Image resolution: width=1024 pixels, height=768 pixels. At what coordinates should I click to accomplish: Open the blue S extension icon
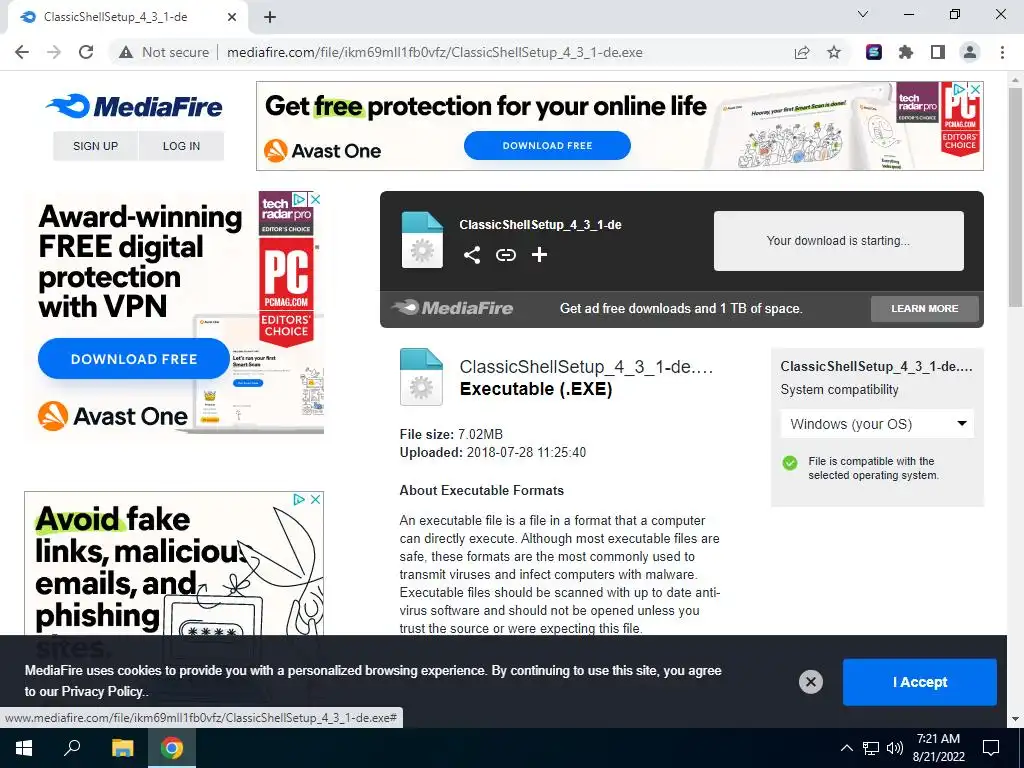(874, 52)
